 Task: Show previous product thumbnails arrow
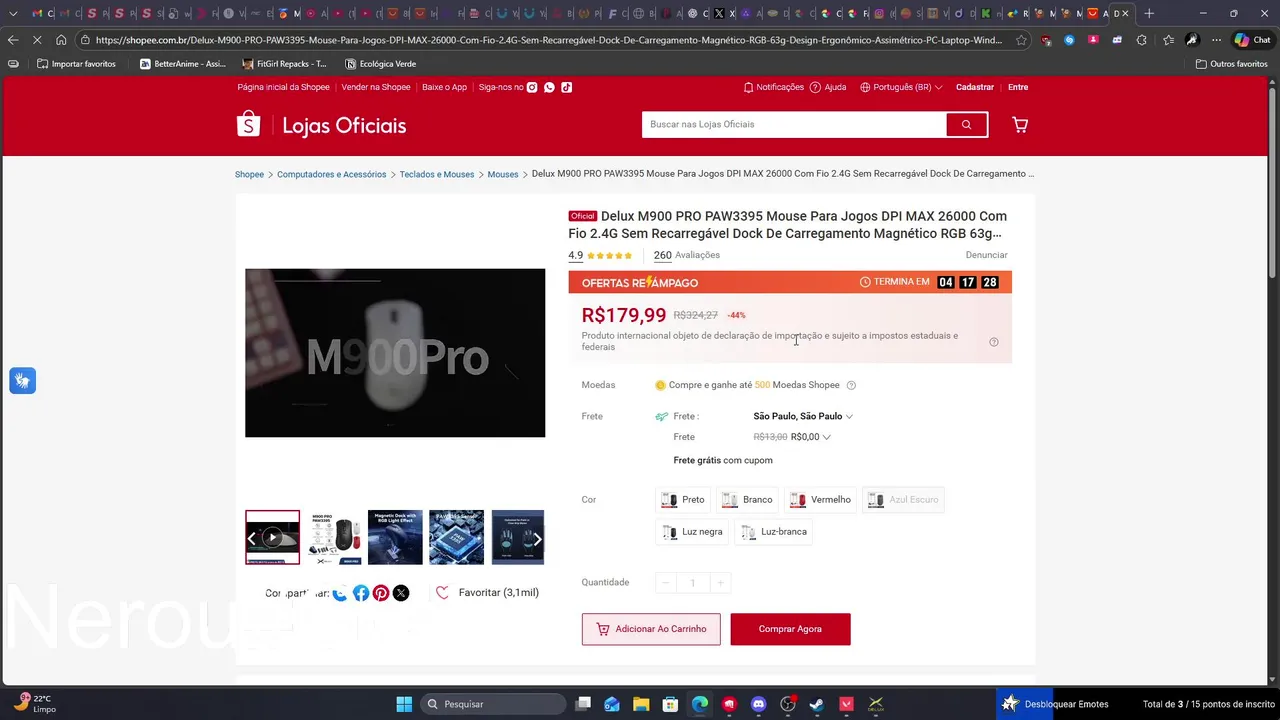click(252, 538)
